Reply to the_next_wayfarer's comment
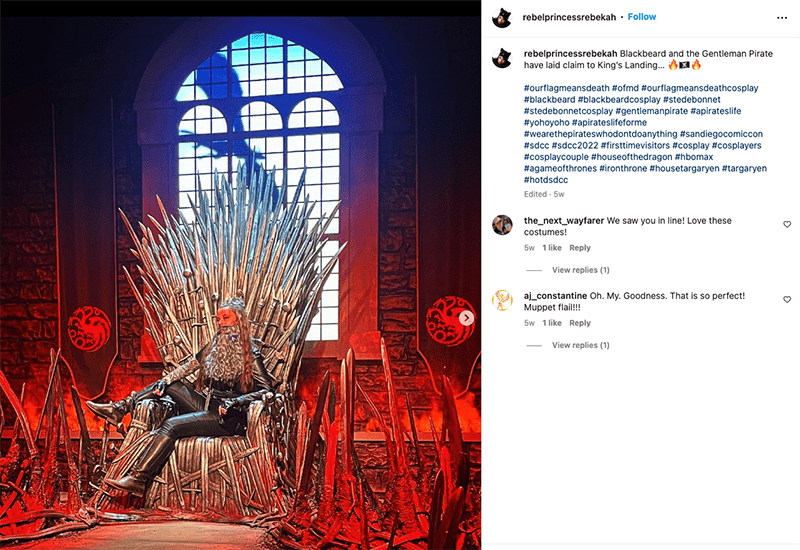Screen dimensions: 800x550 pos(580,248)
